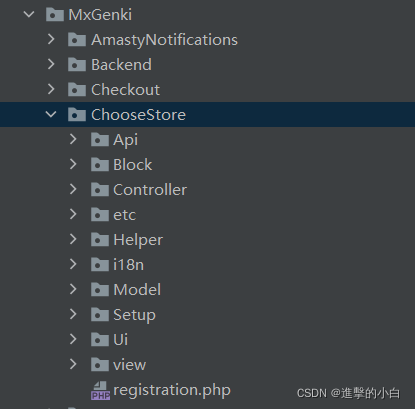Open the registration.php file
This screenshot has height=409, width=415.
[x=172, y=390]
